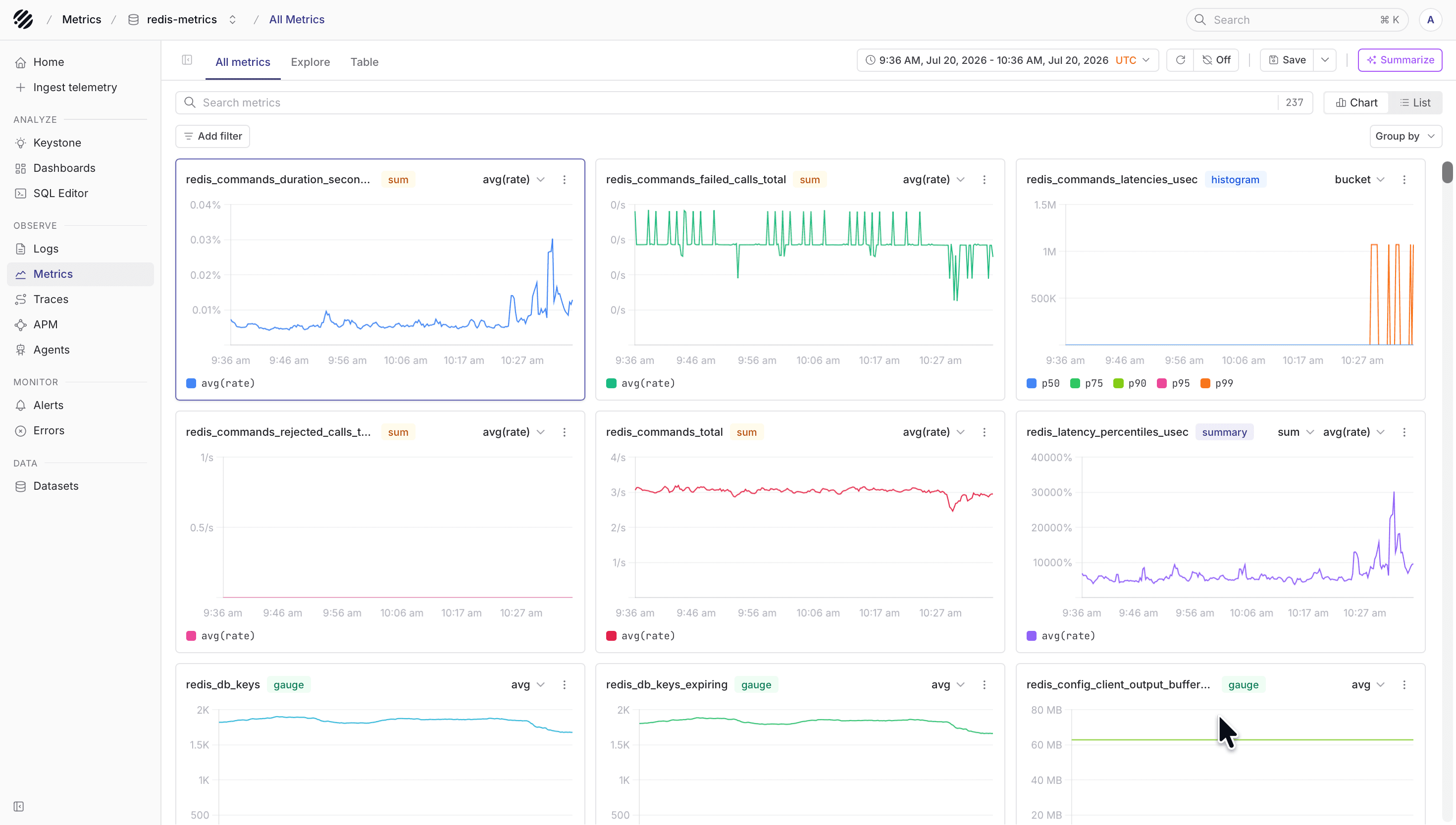The height and width of the screenshot is (825, 1456).
Task: Open APM in the sidebar
Action: (x=80, y=324)
